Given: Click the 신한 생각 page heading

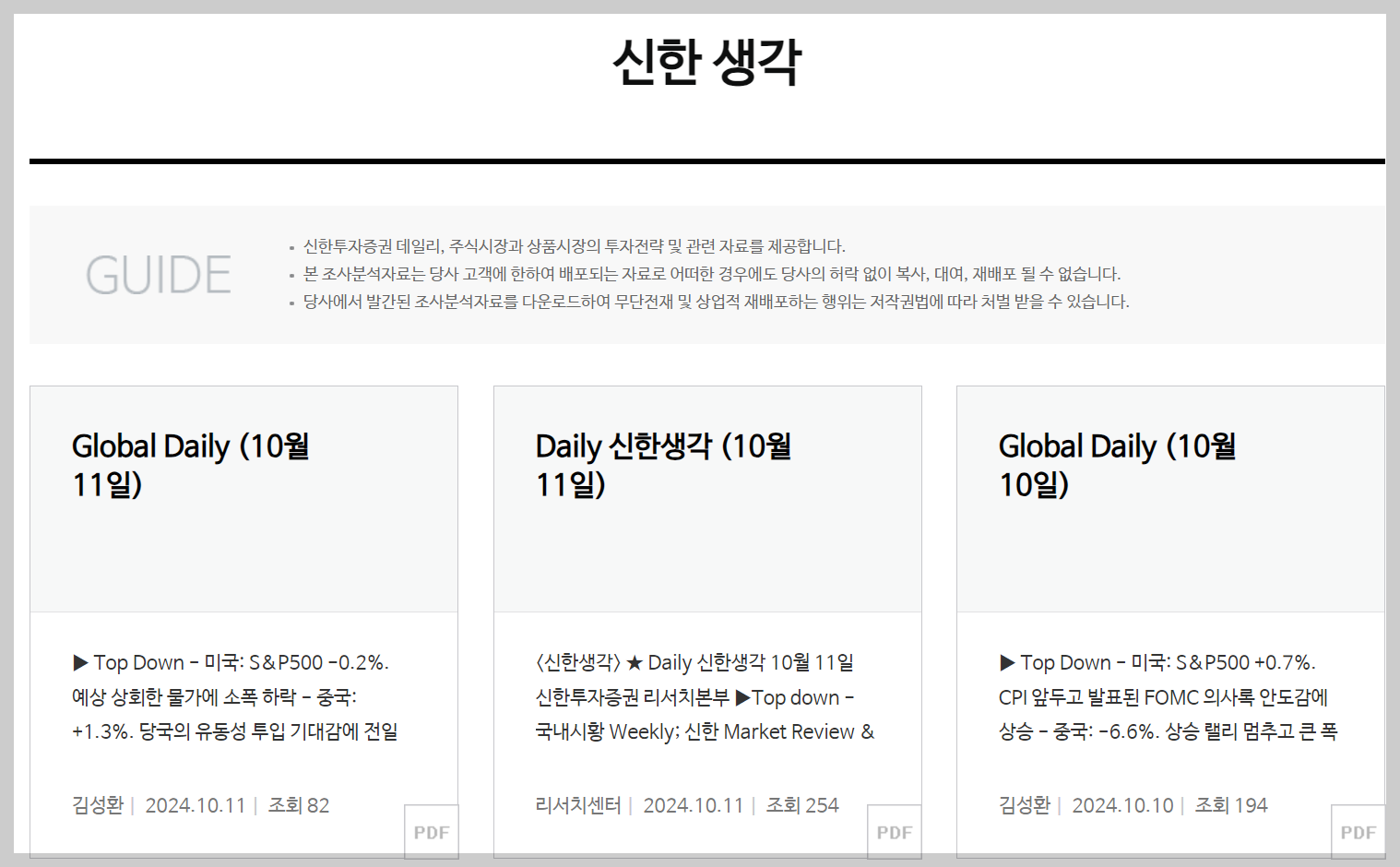Looking at the screenshot, I should click(707, 63).
